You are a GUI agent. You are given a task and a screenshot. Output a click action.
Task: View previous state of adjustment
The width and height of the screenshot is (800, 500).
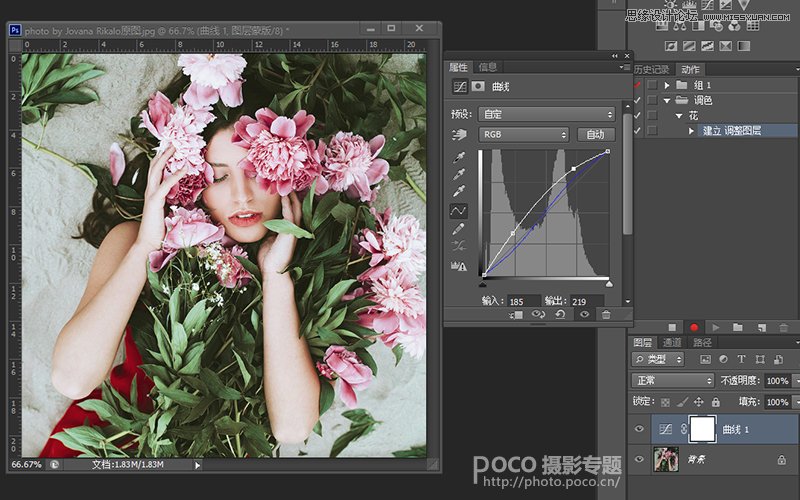pos(538,315)
